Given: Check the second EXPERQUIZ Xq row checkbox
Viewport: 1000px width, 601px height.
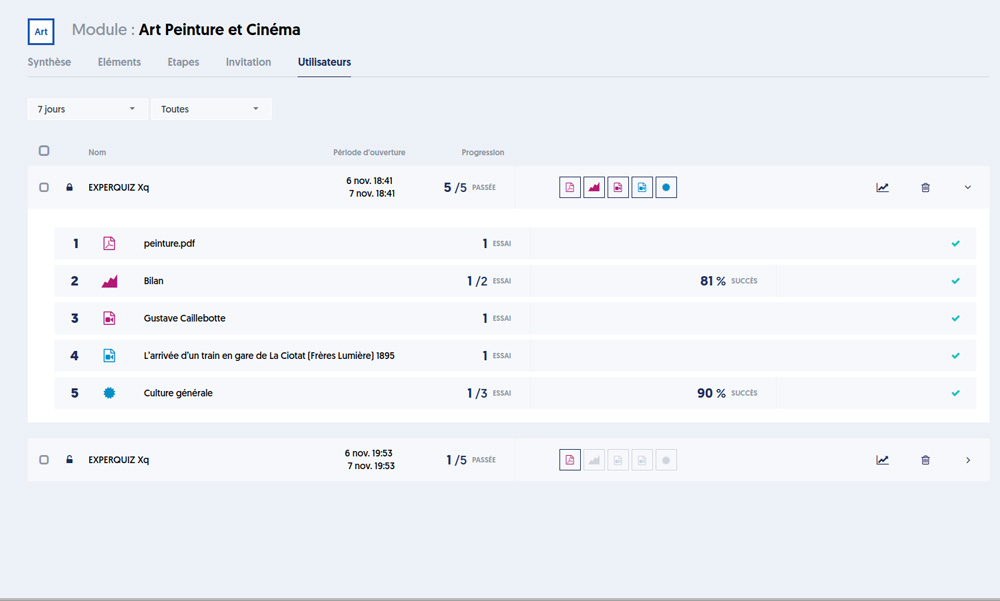Looking at the screenshot, I should point(44,460).
